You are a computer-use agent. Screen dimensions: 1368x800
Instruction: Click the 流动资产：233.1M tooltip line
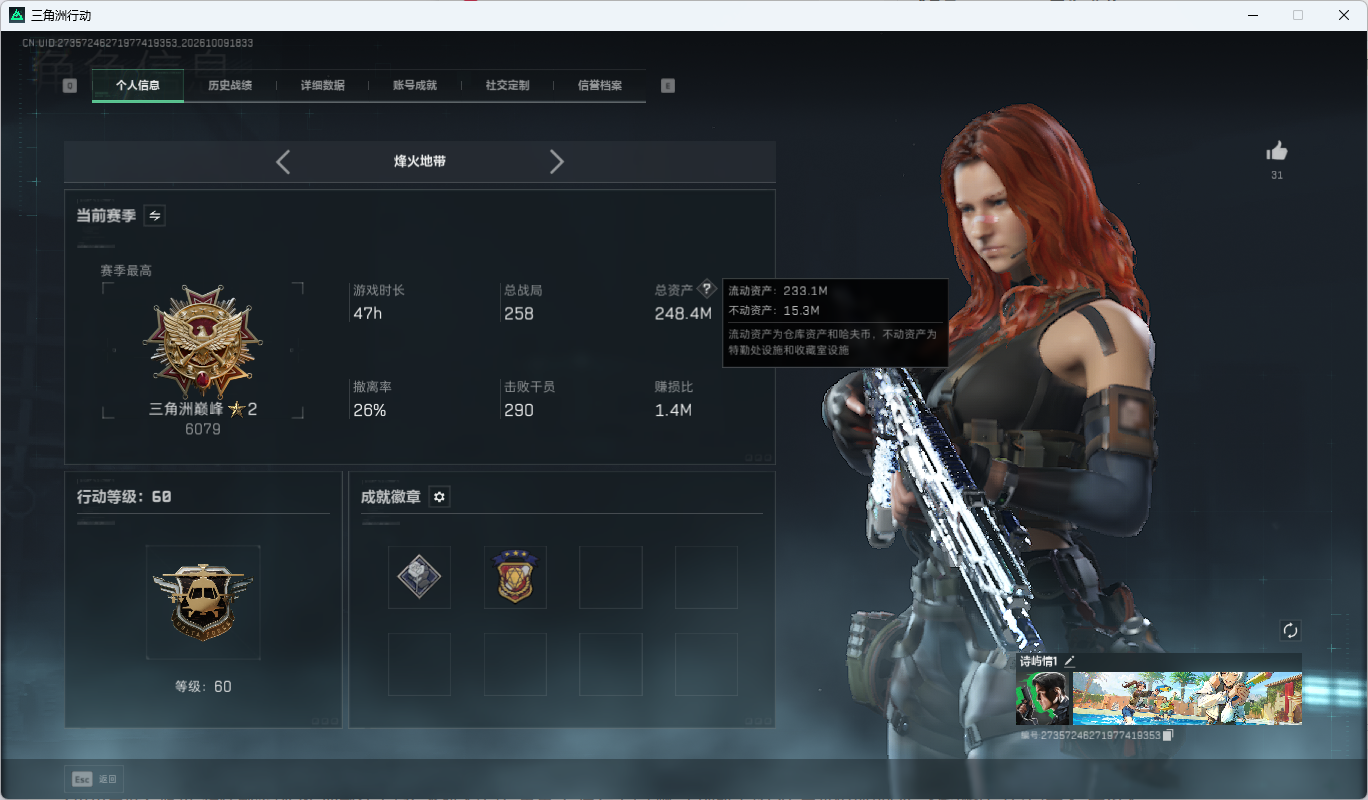778,291
